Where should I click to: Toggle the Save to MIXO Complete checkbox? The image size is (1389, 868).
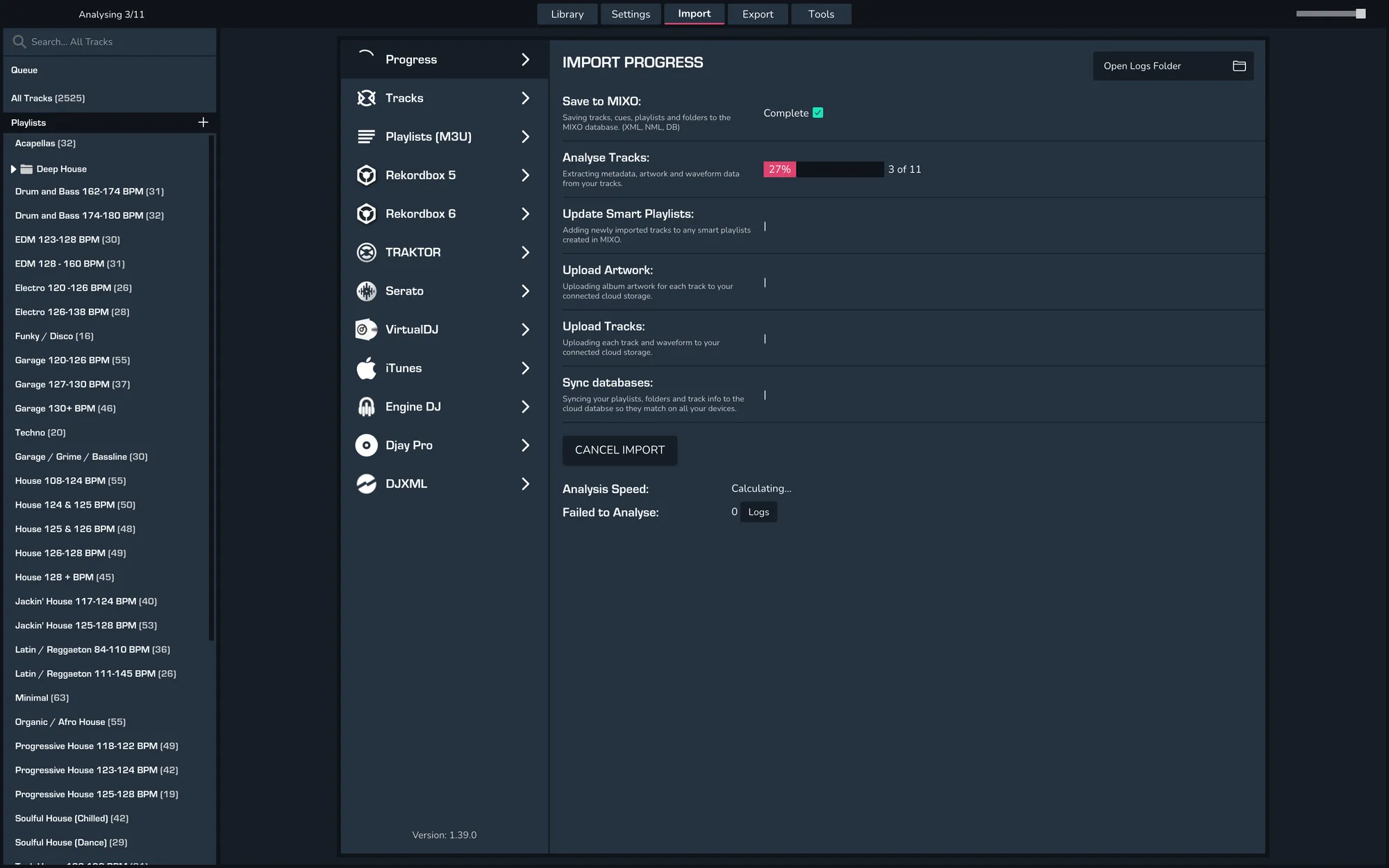817,112
